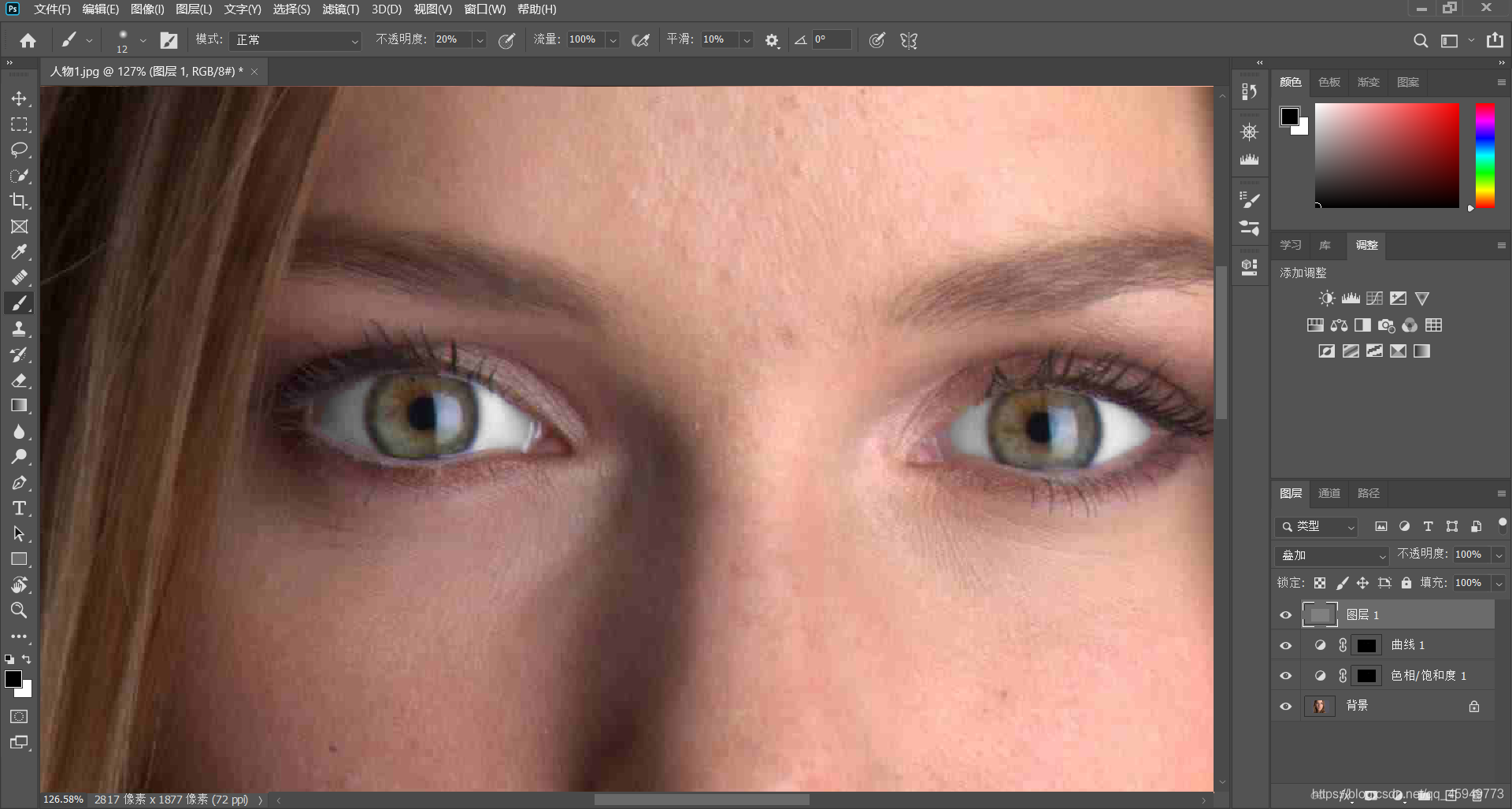Open the Layers panel options menu
Image resolution: width=1512 pixels, height=809 pixels.
pos(1501,493)
